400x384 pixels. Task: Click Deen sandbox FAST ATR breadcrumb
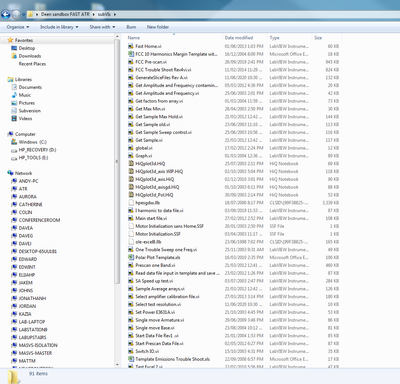65,14
